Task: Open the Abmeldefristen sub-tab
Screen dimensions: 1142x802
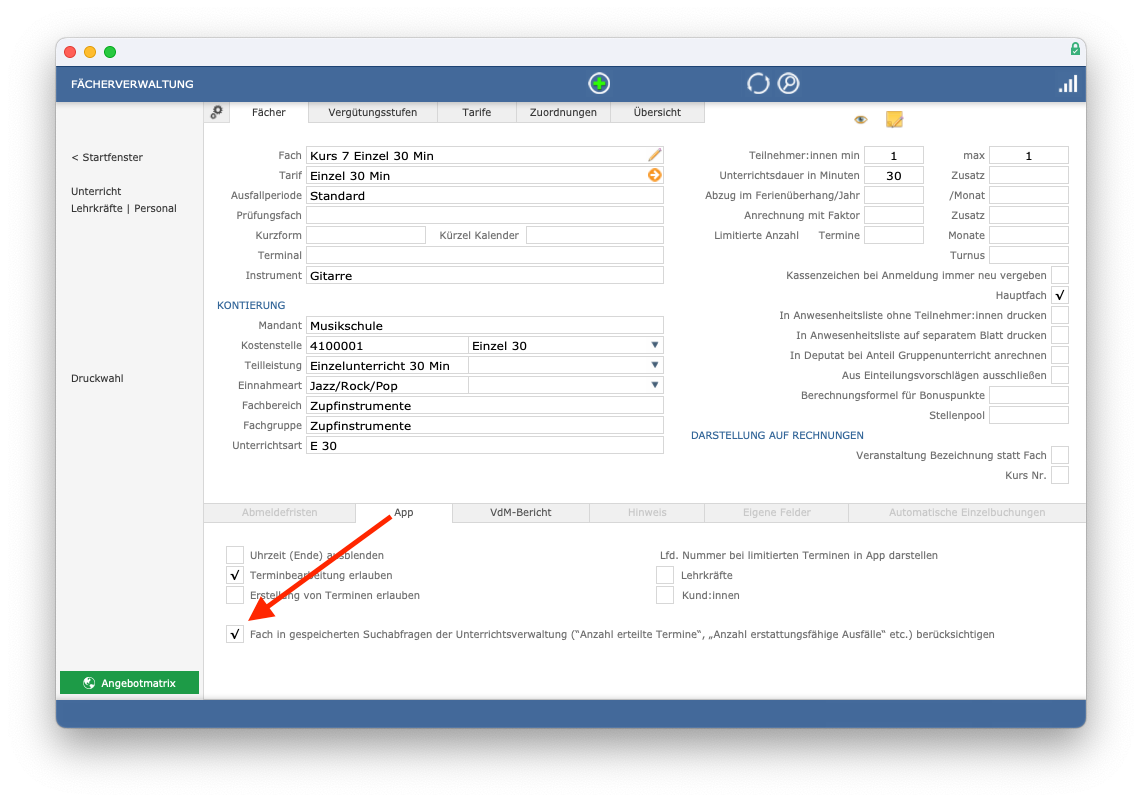Action: pyautogui.click(x=280, y=513)
